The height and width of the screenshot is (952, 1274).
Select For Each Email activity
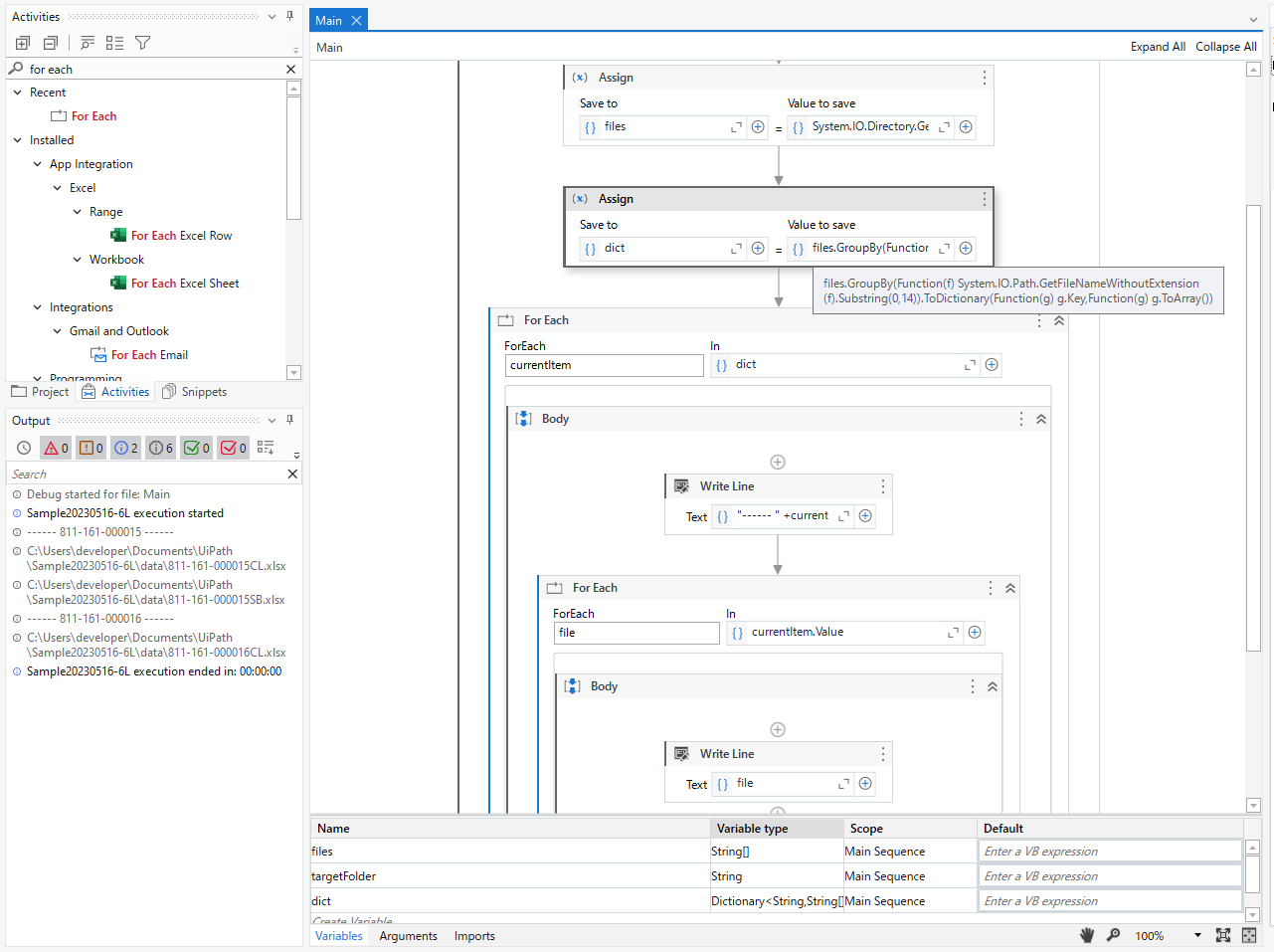pos(139,355)
